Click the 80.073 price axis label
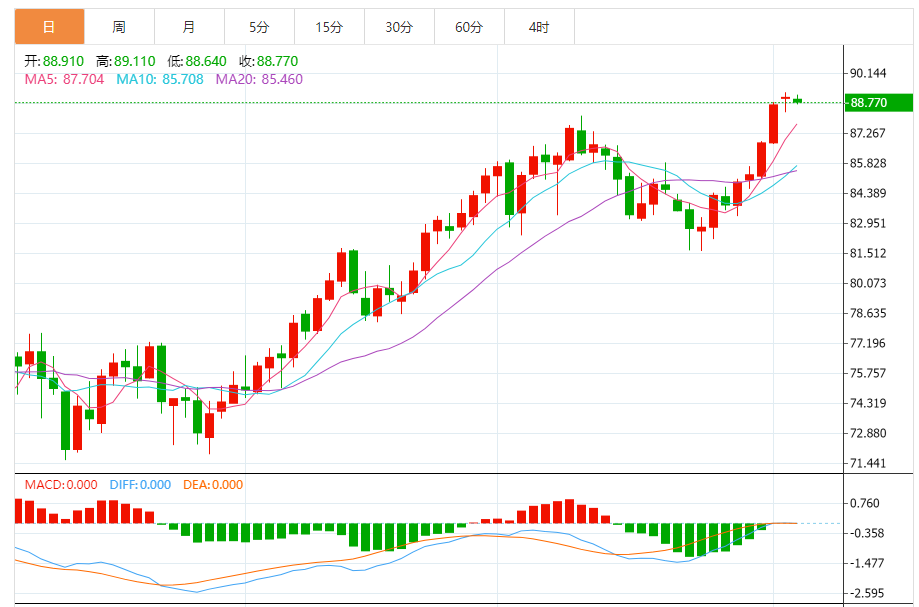 click(868, 283)
